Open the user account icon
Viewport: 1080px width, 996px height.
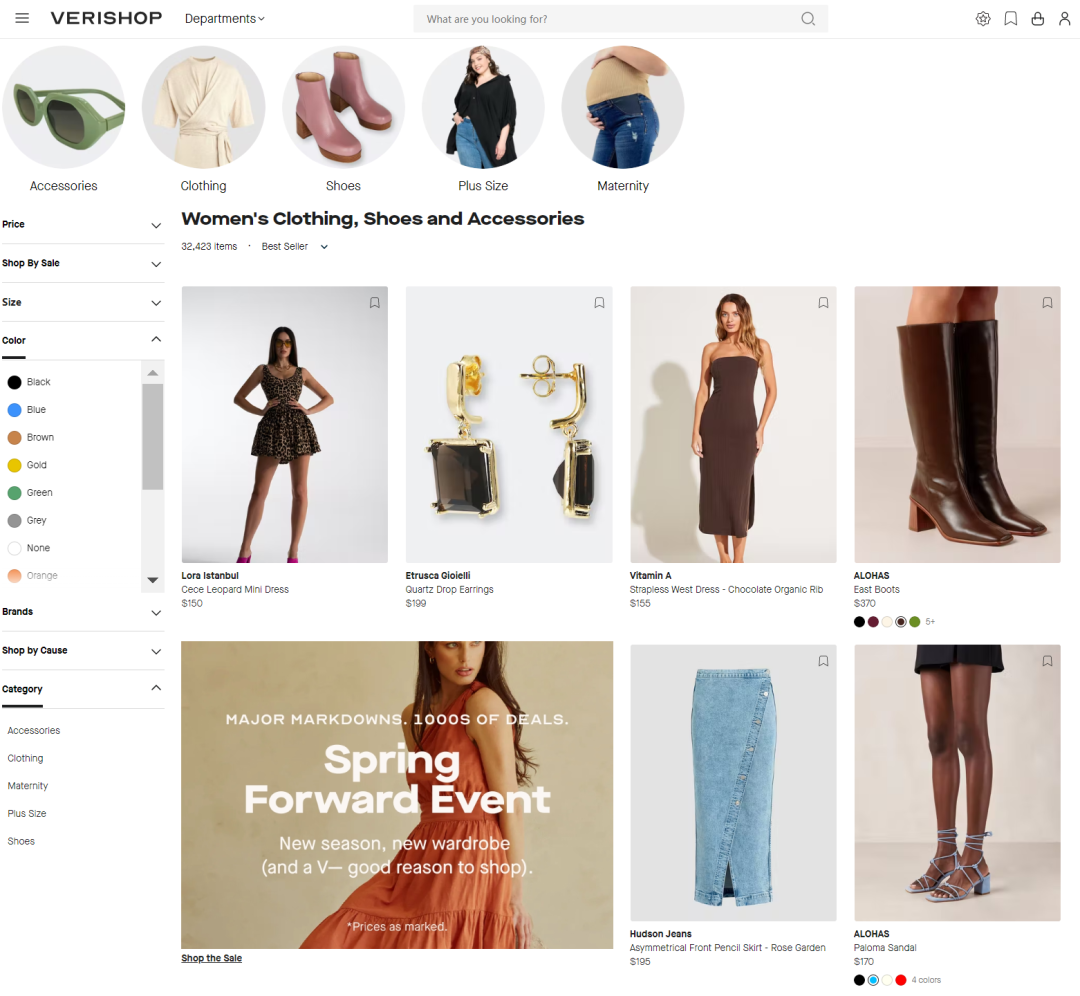coord(1064,19)
